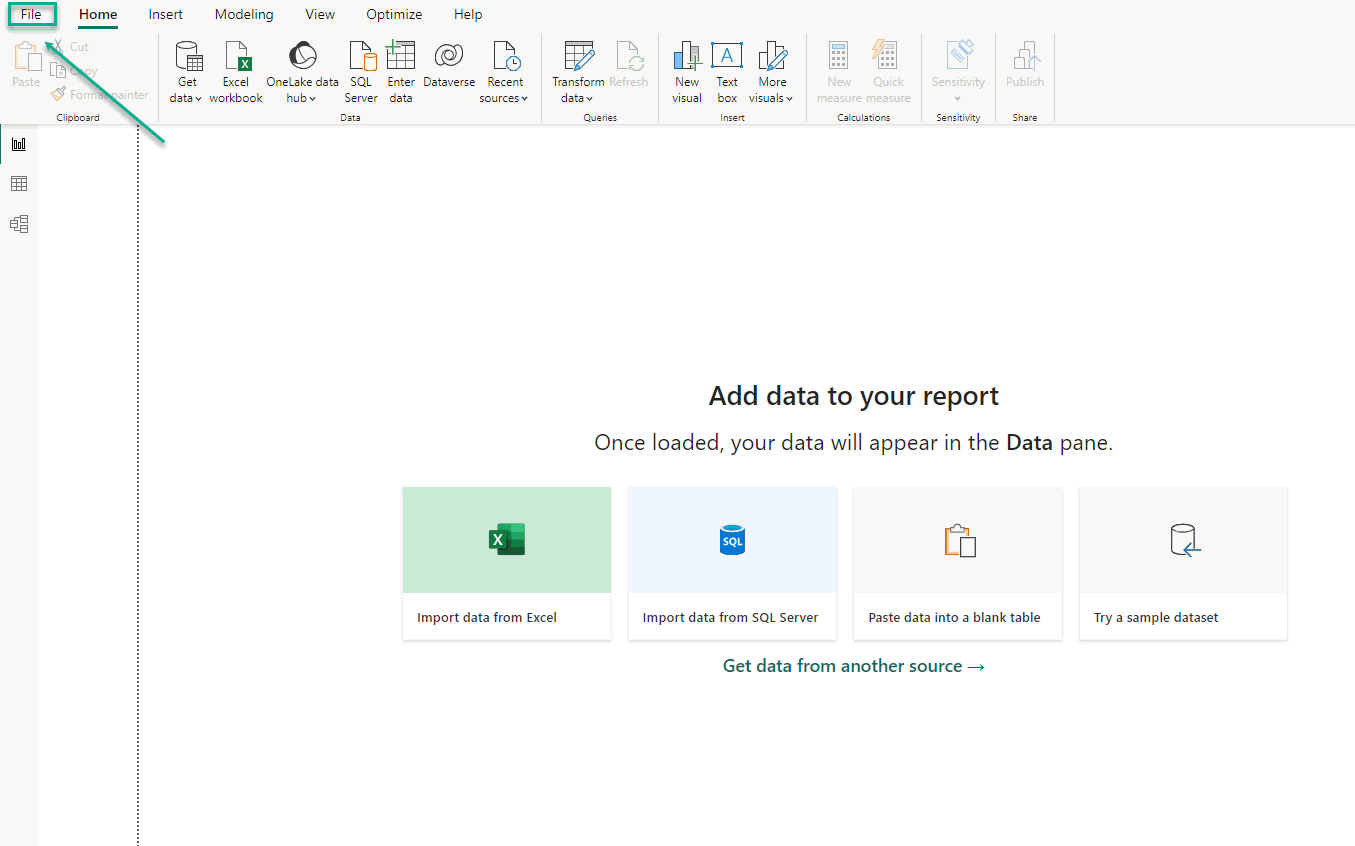Select the Import data from Excel card

coord(506,563)
